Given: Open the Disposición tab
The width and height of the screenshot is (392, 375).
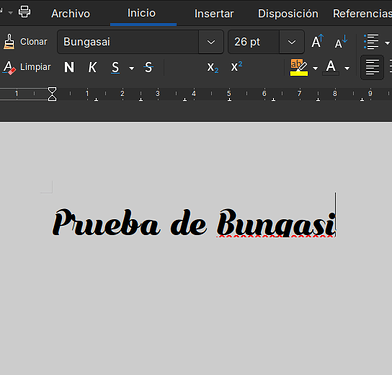Looking at the screenshot, I should [x=288, y=14].
